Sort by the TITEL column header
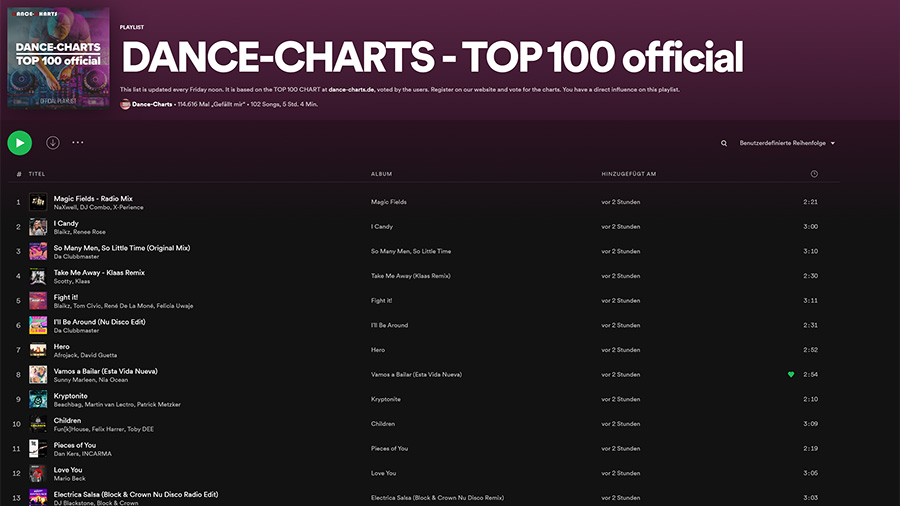The width and height of the screenshot is (900, 506). coord(37,174)
